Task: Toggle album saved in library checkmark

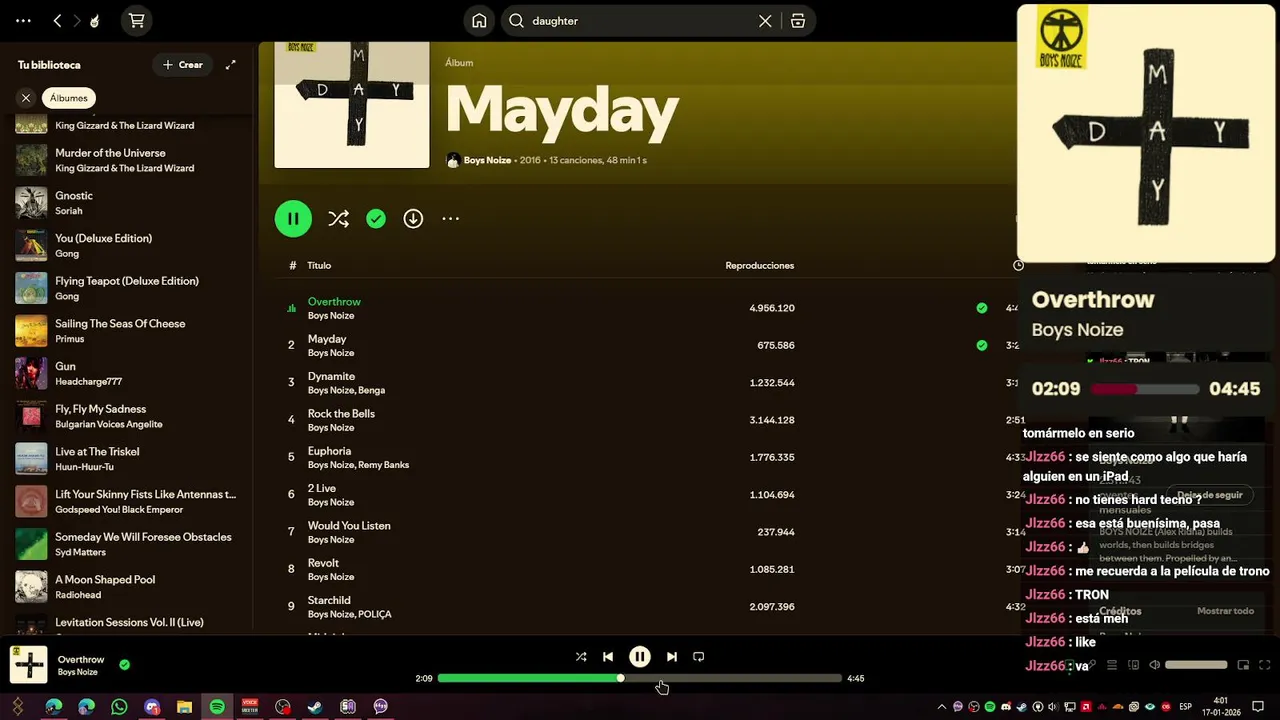Action: pyautogui.click(x=376, y=219)
